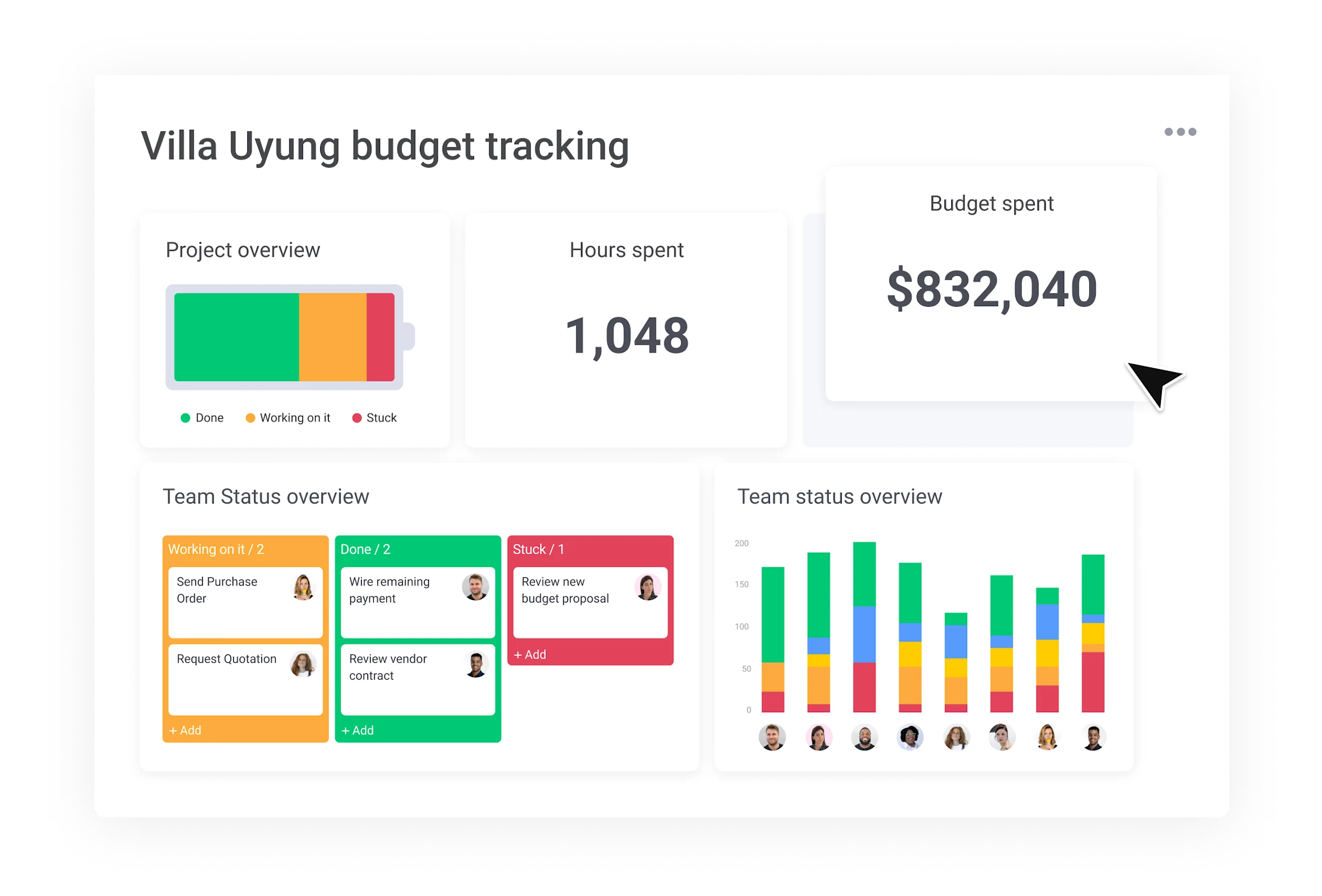Viewport: 1322px width, 896px height.
Task: Click first bearded man avatar below chart
Action: pos(772,737)
